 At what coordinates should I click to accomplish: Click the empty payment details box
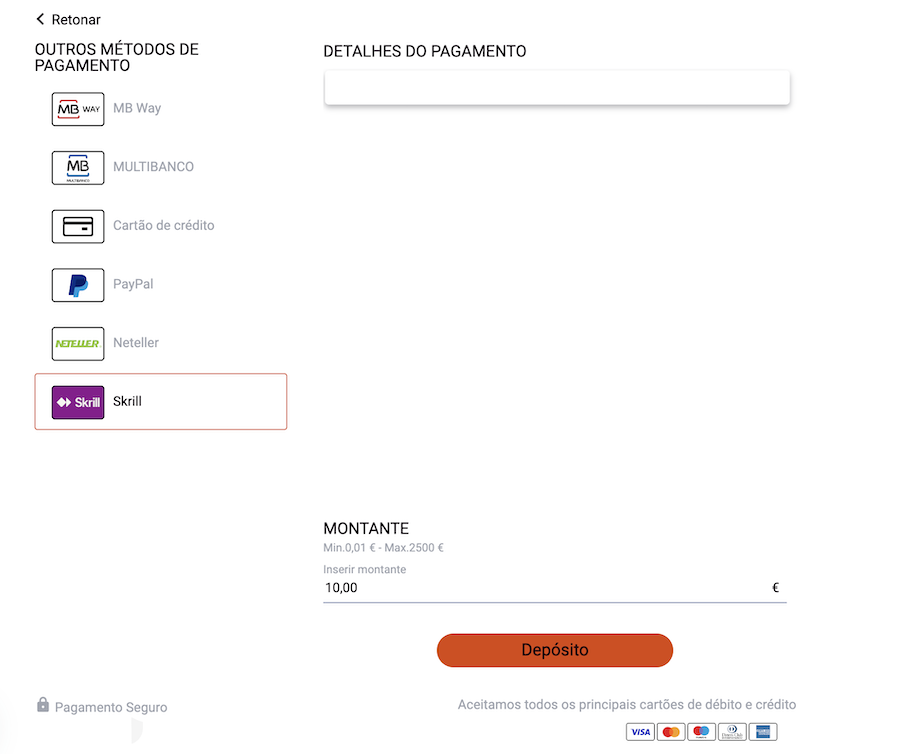click(x=557, y=88)
